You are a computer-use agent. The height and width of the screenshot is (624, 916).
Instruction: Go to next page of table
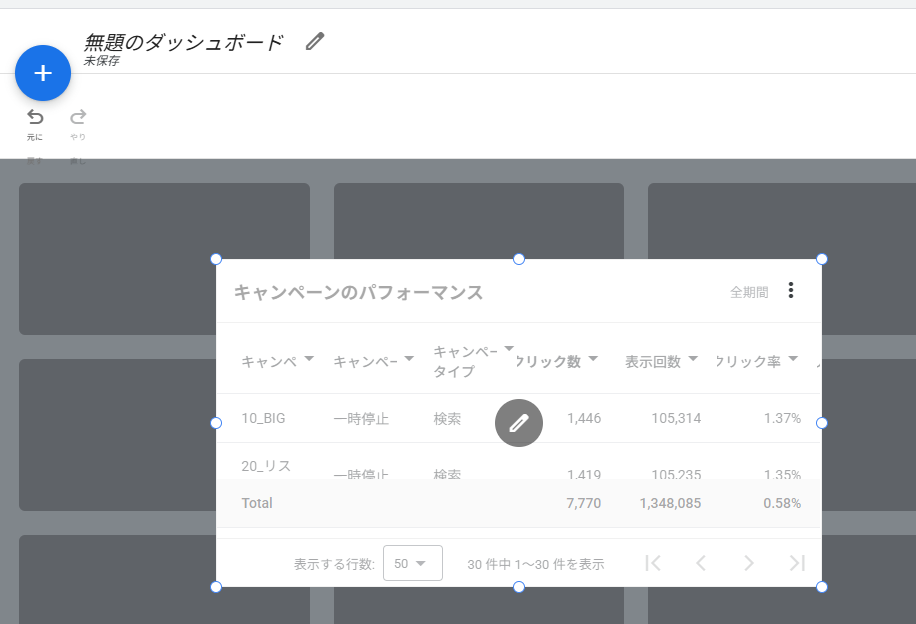[x=749, y=563]
